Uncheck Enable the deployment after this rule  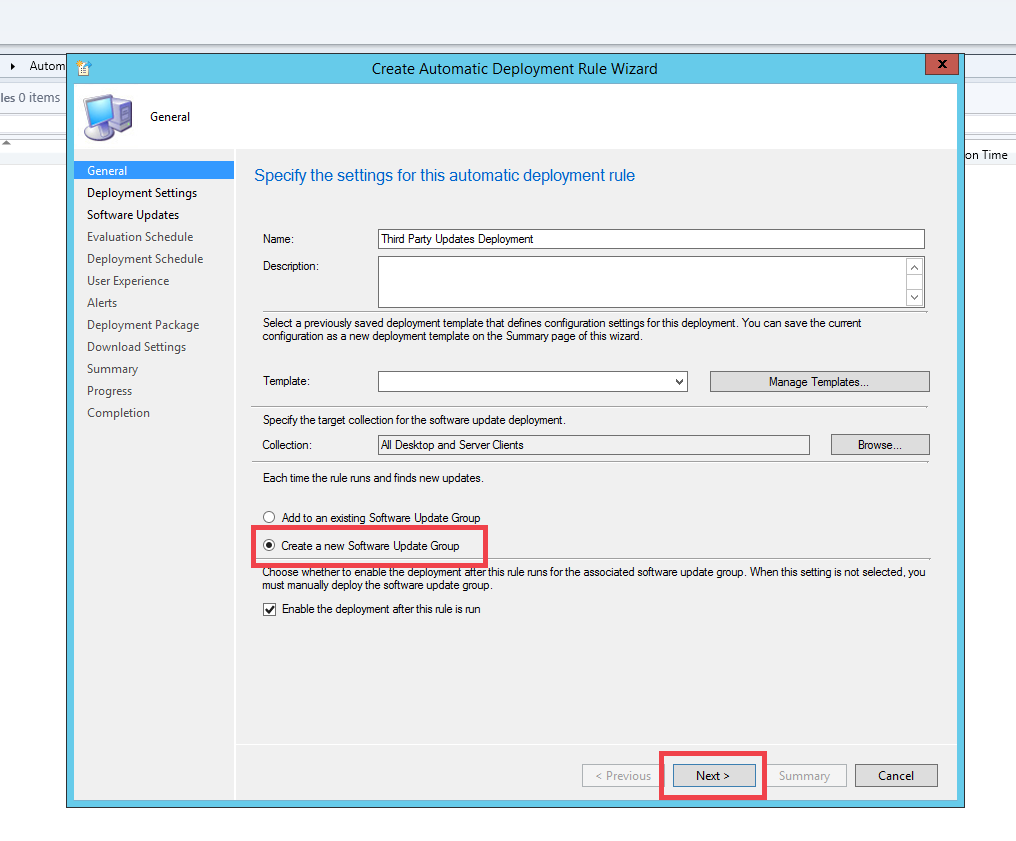pos(269,609)
